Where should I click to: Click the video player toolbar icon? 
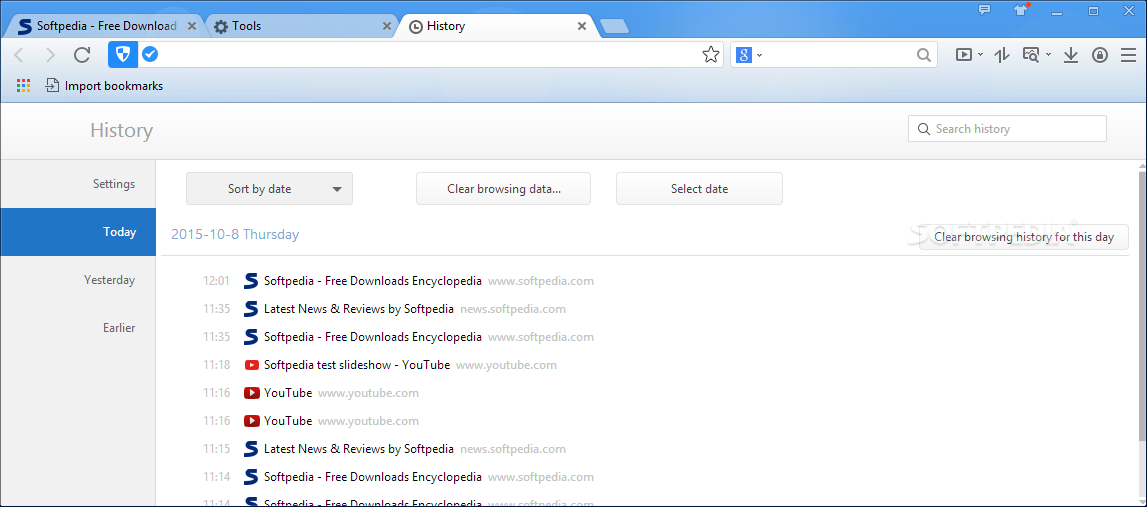click(965, 55)
